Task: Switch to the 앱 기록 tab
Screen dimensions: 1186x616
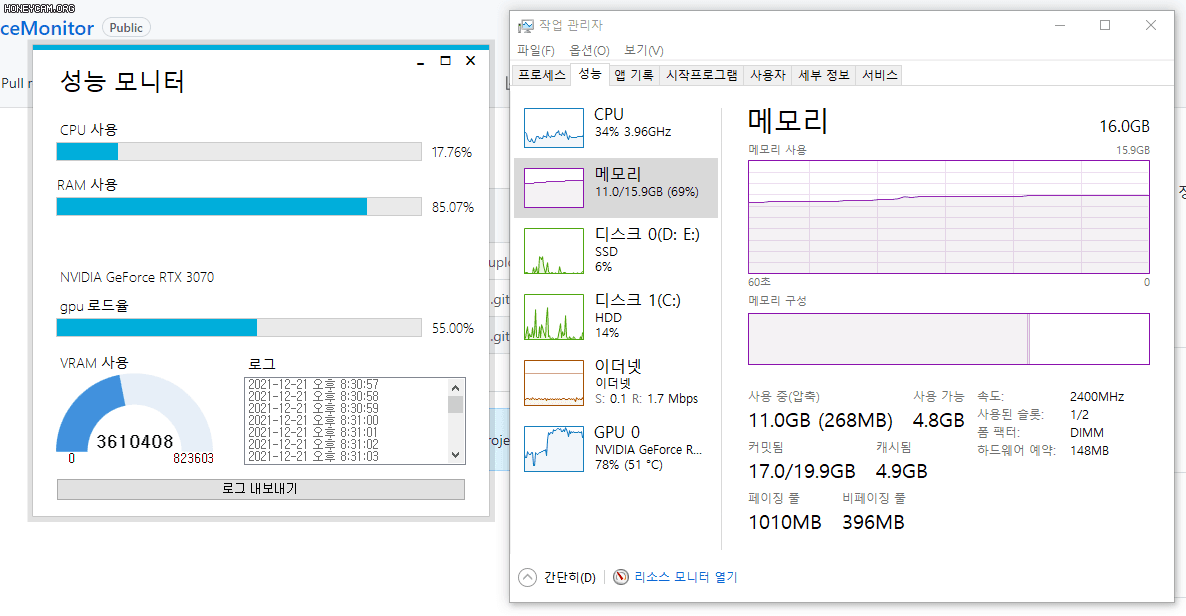Action: [634, 75]
